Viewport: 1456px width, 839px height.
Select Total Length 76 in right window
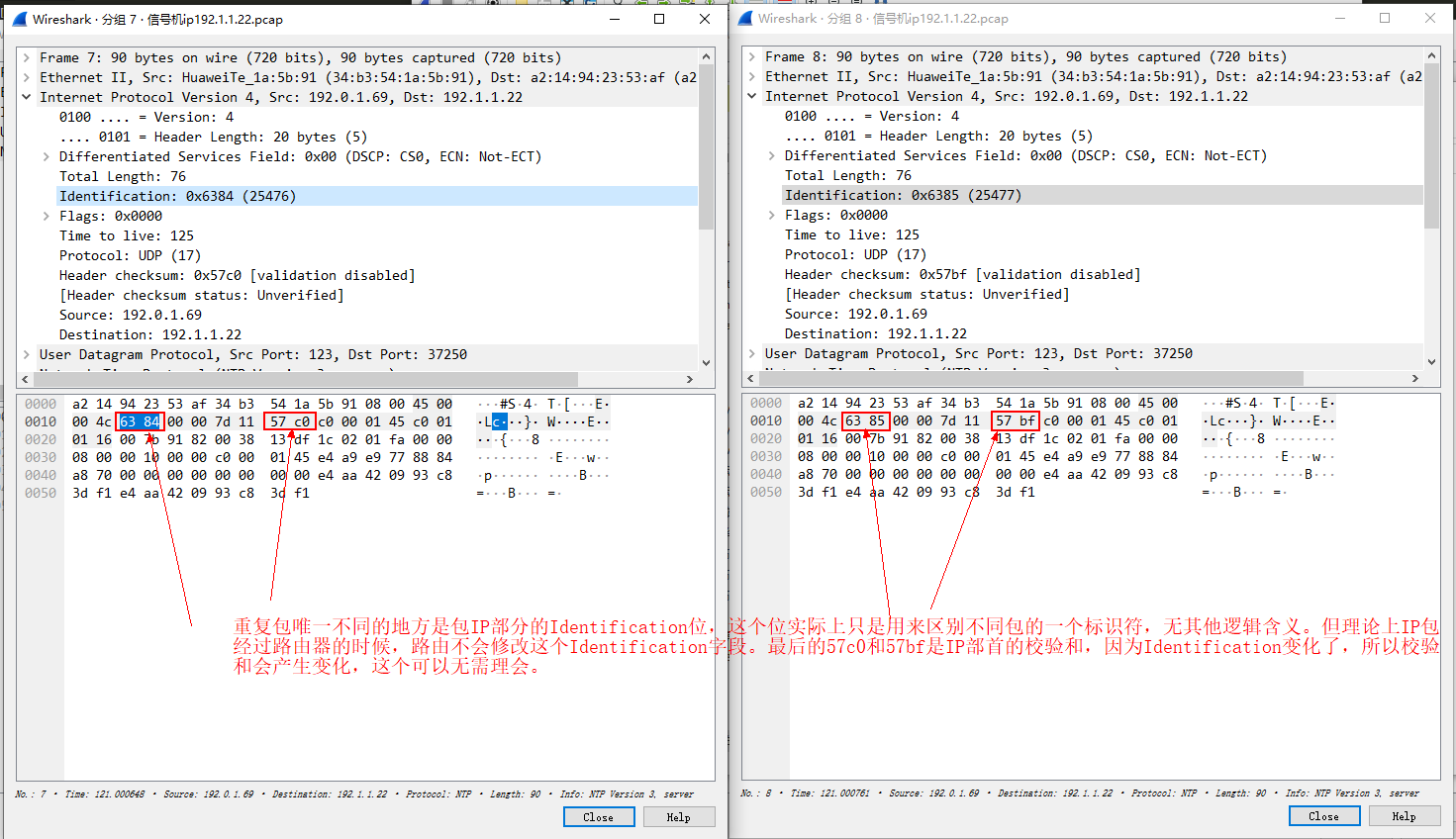848,175
